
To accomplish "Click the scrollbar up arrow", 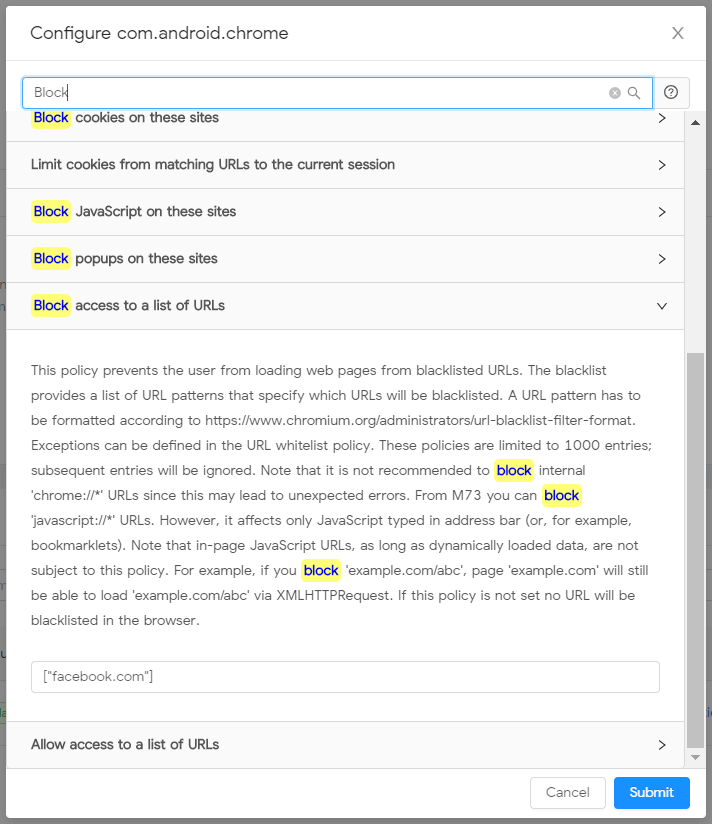I will [695, 122].
